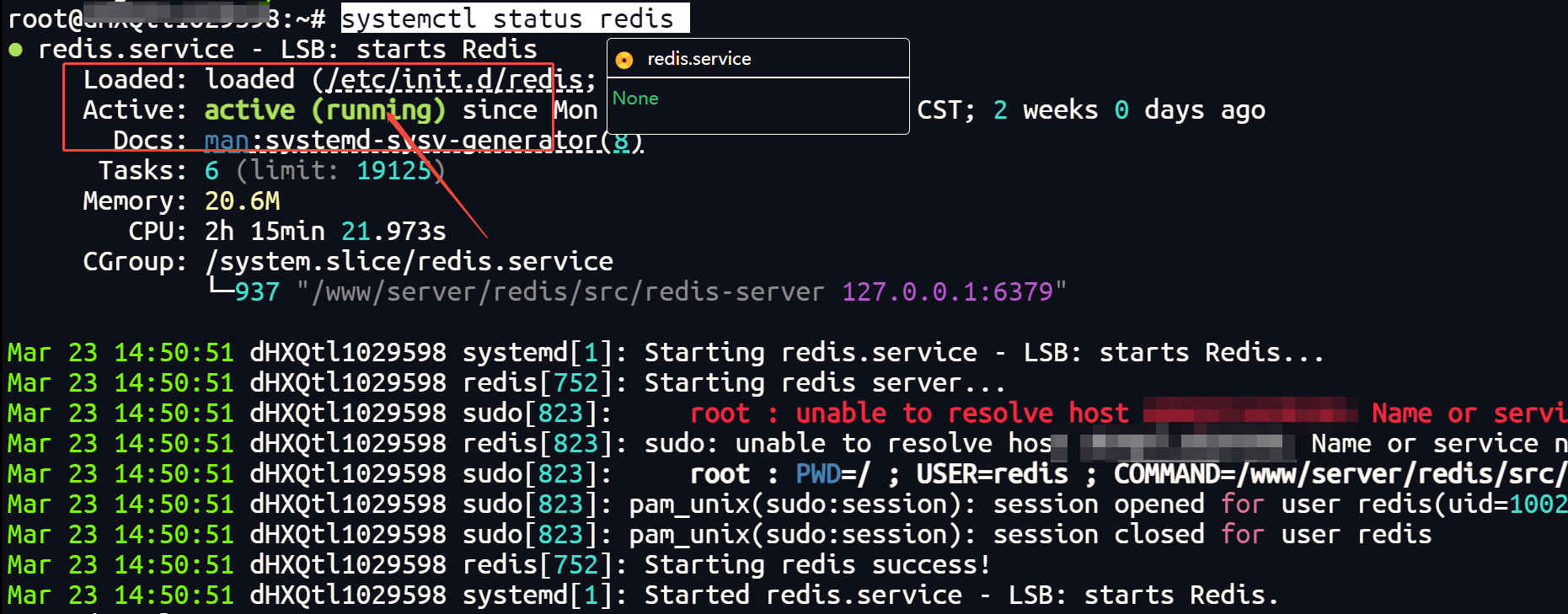Click the "redis.service - LSB: starts Redis" header line
This screenshot has width=1568, height=614.
(x=287, y=49)
